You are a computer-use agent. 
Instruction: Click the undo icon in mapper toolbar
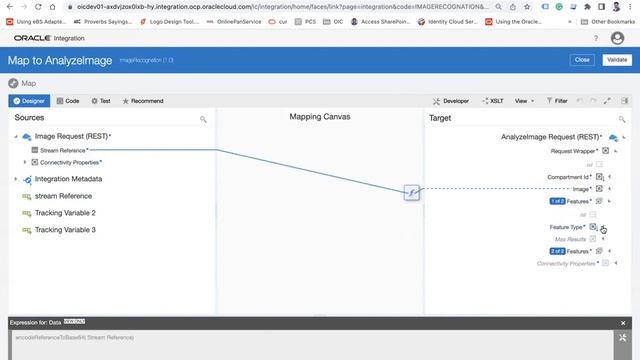(x=580, y=101)
